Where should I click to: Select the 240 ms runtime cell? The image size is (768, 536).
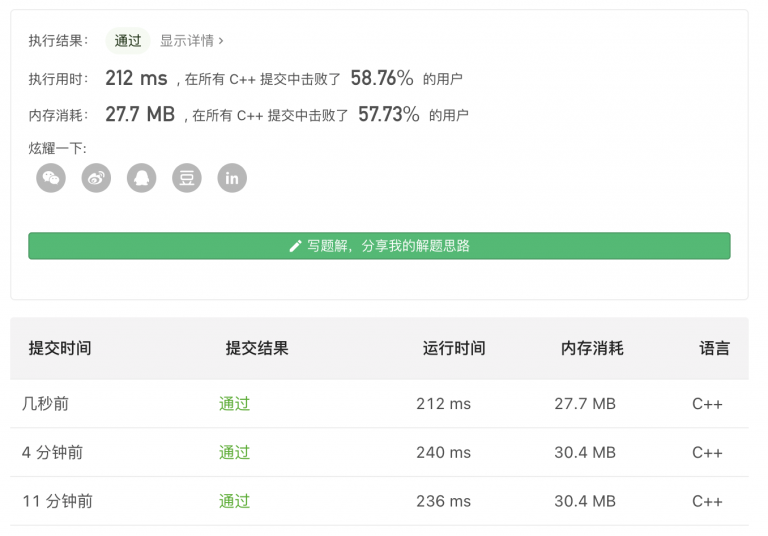click(x=443, y=452)
